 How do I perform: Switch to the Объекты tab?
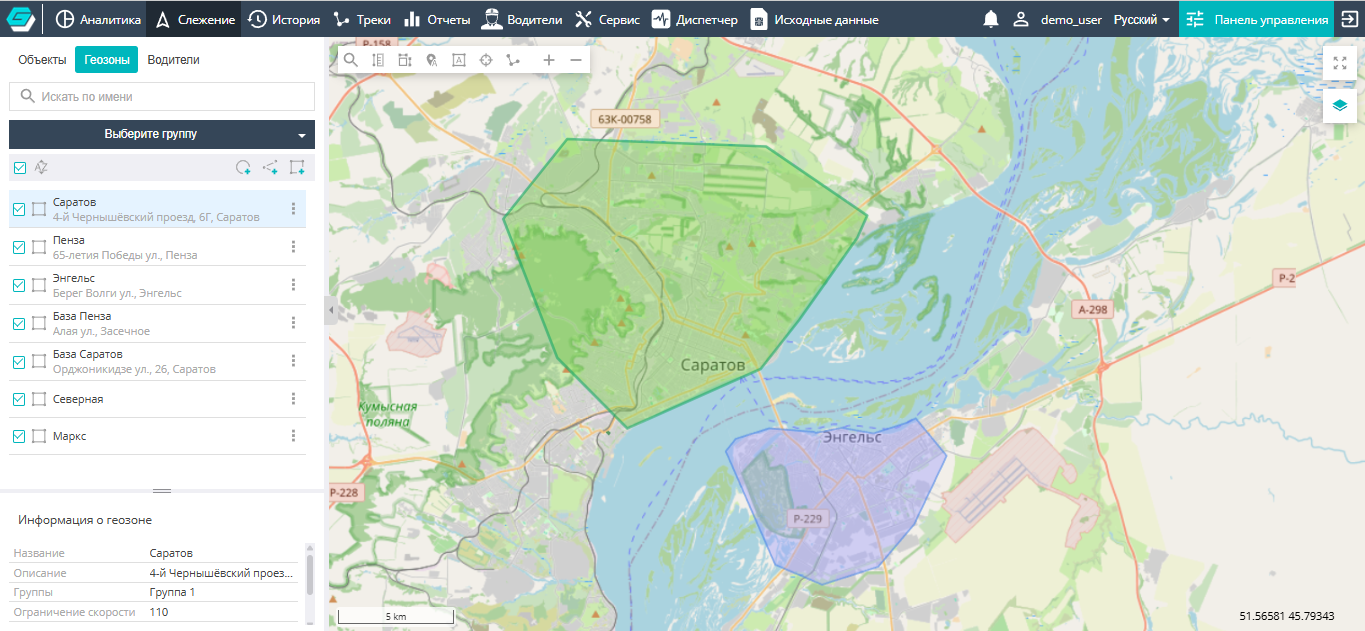42,60
